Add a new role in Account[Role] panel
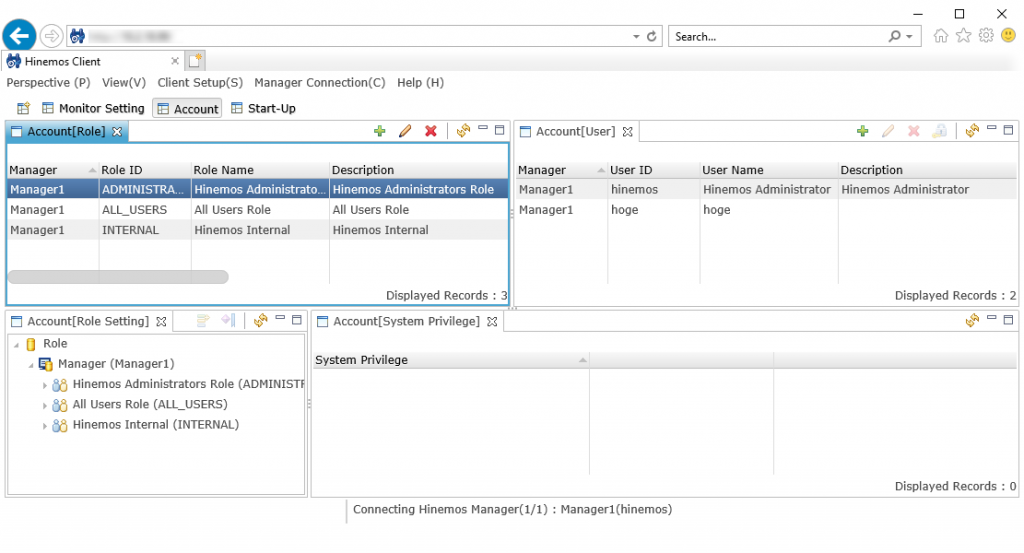 (x=379, y=131)
